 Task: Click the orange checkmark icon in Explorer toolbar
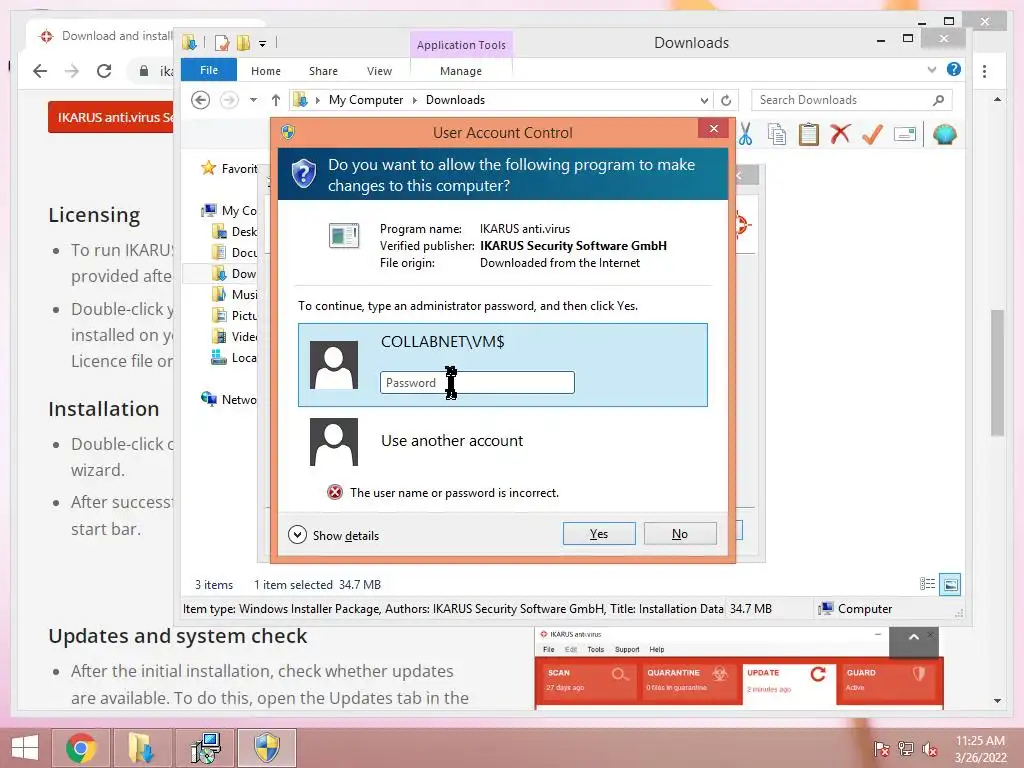872,135
